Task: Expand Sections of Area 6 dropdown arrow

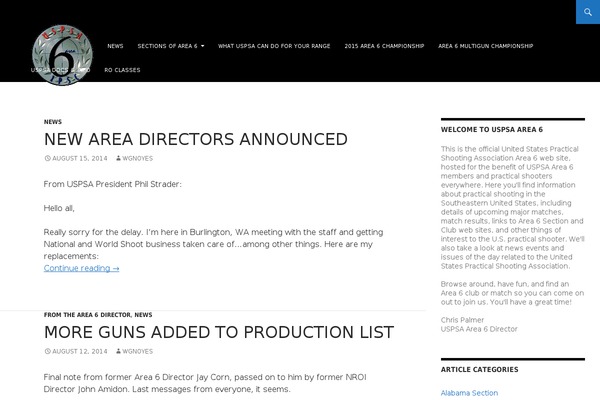Action: point(202,46)
